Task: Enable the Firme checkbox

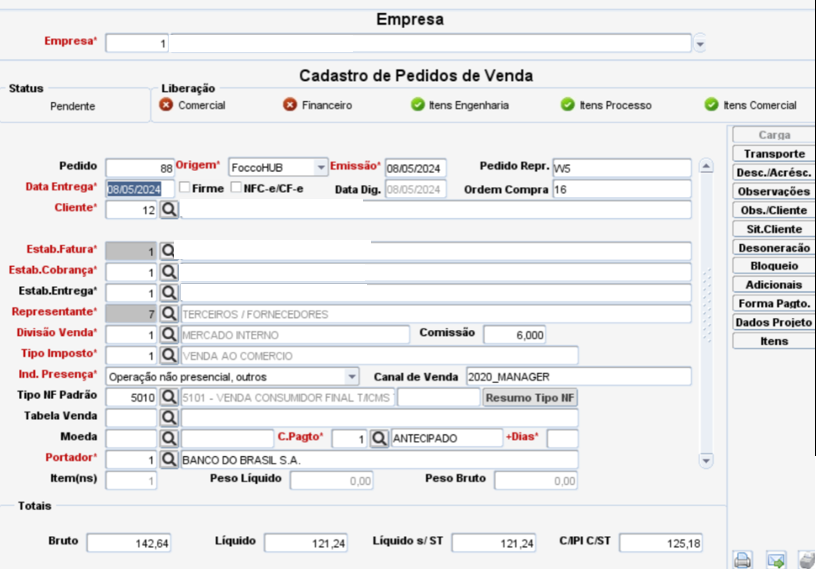Action: click(184, 187)
